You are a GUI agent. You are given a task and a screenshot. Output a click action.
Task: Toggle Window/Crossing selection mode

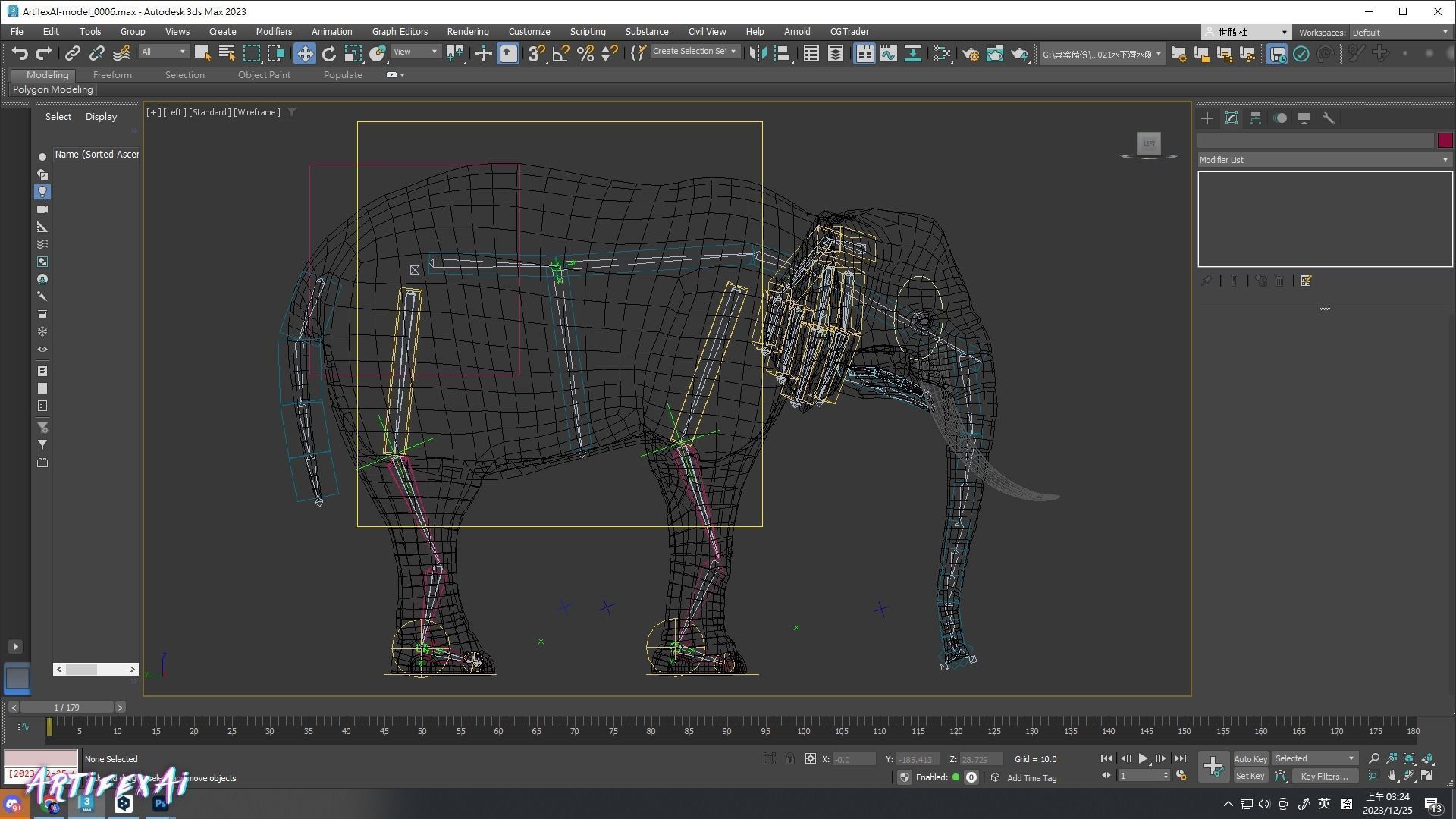tap(275, 53)
